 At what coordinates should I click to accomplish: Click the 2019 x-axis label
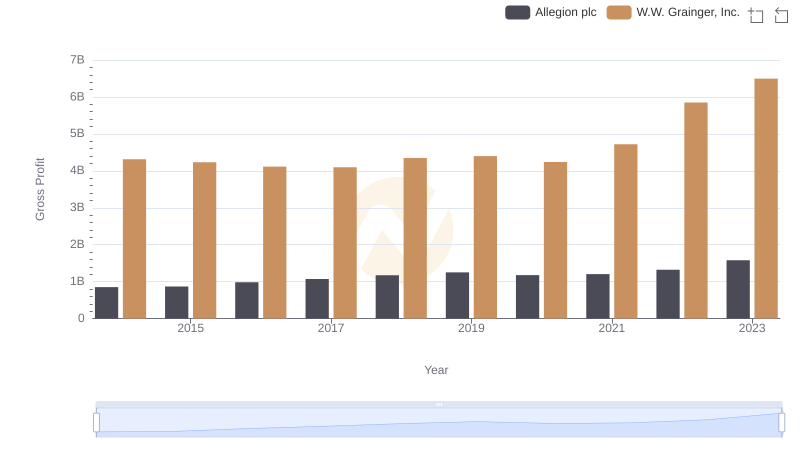tap(471, 328)
